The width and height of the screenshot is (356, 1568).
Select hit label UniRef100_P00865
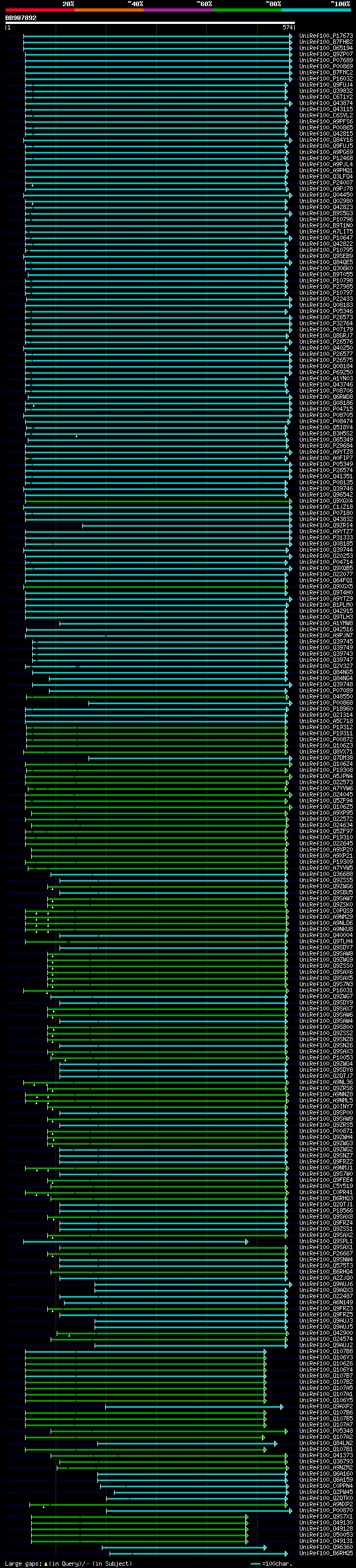(x=326, y=128)
